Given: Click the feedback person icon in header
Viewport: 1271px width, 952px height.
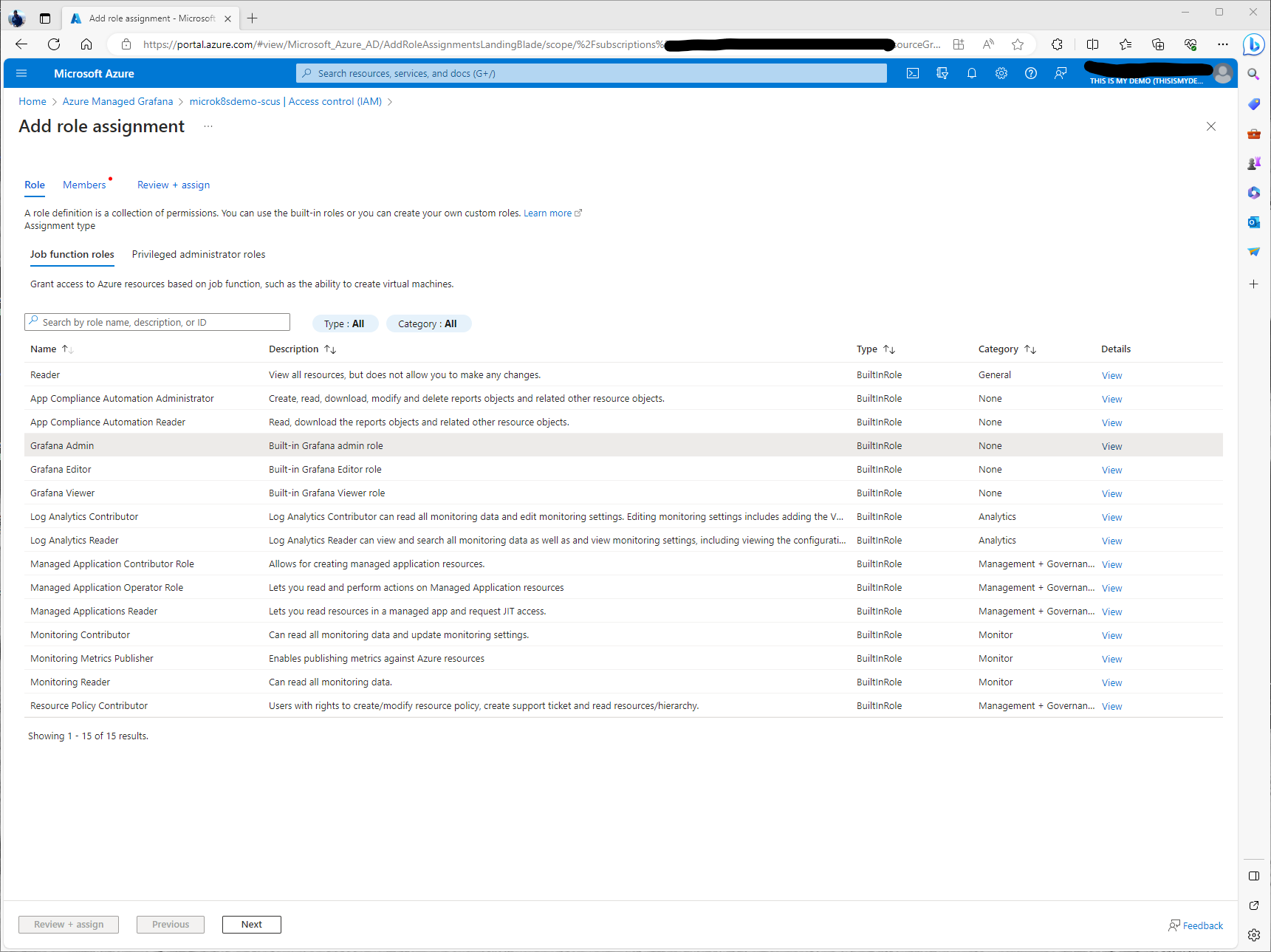Looking at the screenshot, I should pos(1061,73).
